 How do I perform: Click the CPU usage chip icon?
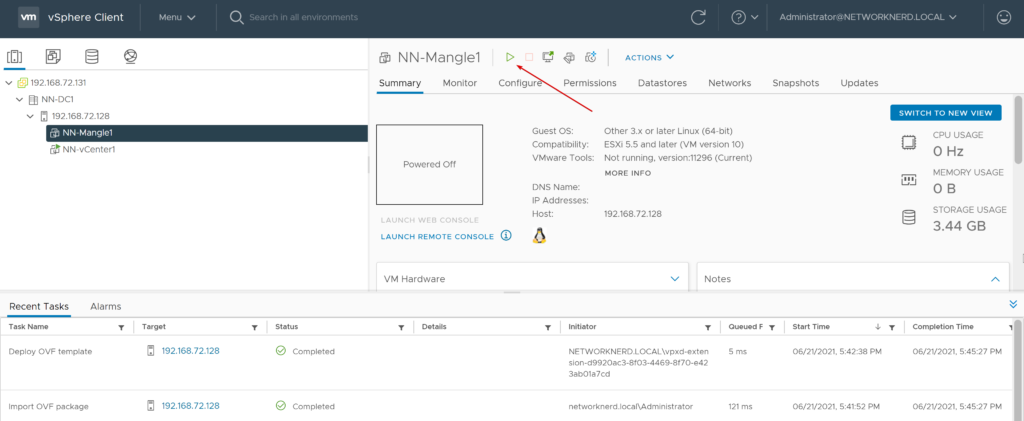tap(908, 144)
